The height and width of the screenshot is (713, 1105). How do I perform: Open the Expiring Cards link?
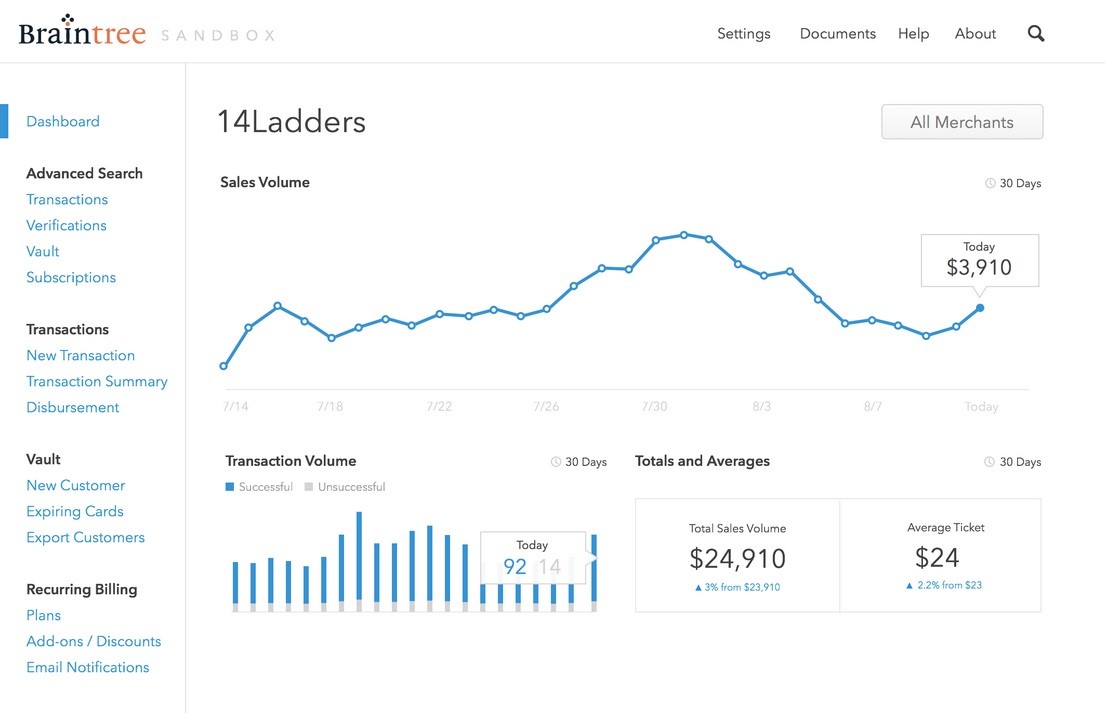(75, 512)
